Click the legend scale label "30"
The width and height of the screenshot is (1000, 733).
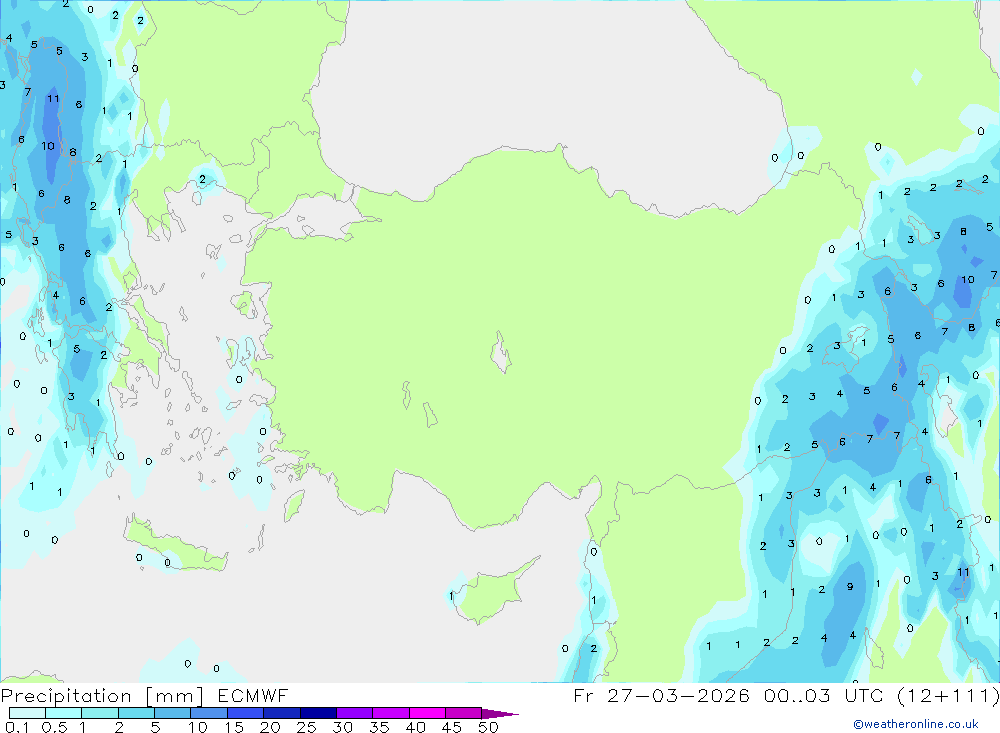pyautogui.click(x=342, y=727)
